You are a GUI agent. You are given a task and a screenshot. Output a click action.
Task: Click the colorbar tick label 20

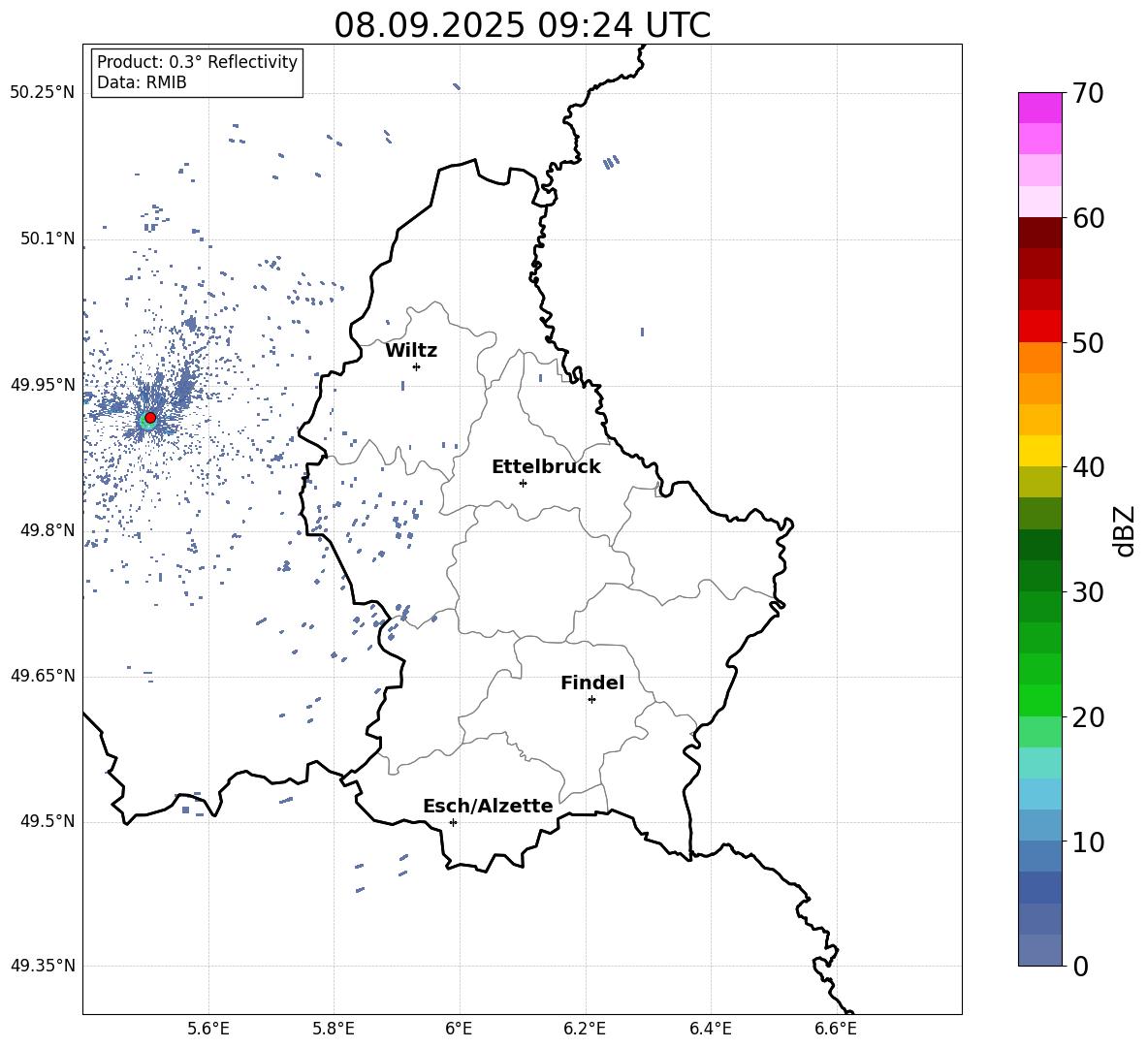point(1087,717)
